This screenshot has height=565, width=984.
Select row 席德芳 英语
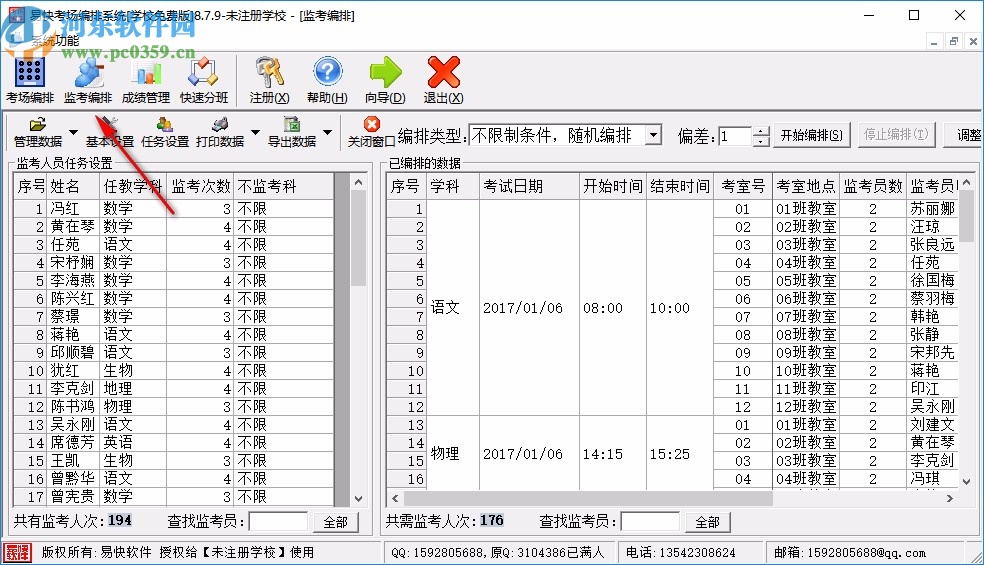coord(174,443)
